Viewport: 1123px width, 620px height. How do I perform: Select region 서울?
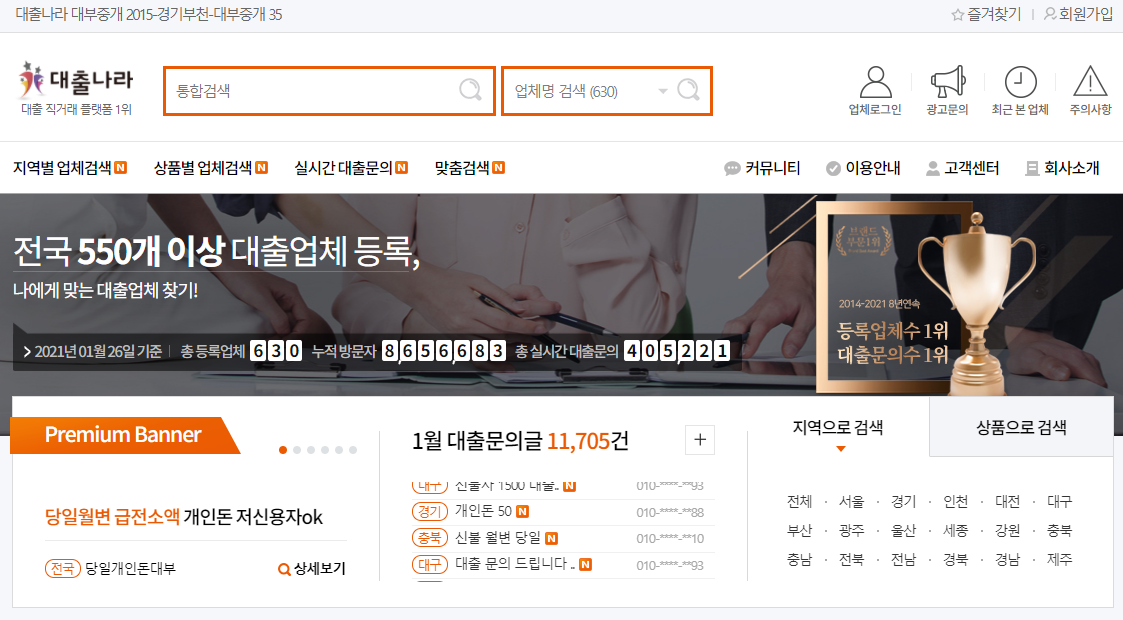[852, 501]
